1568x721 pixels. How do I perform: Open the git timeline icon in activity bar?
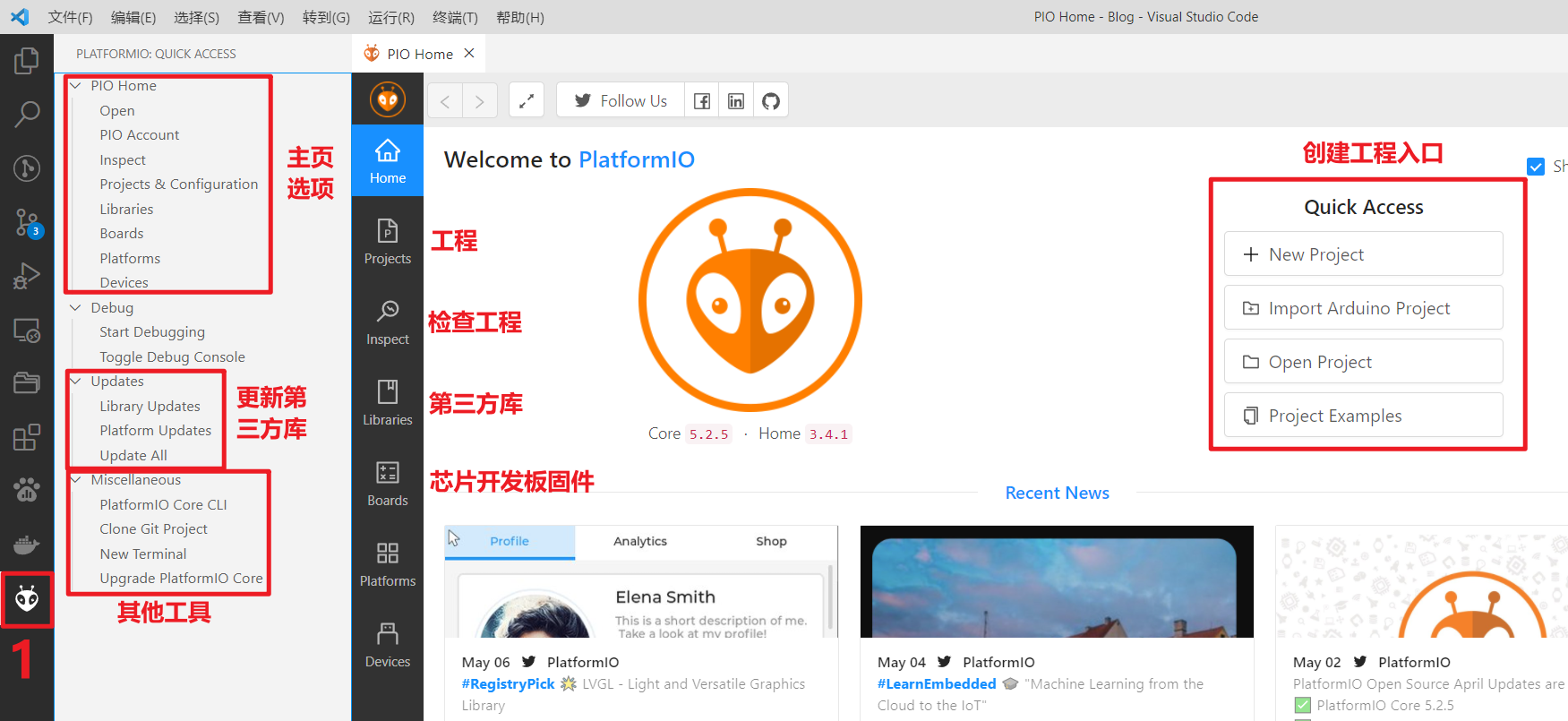[x=27, y=167]
